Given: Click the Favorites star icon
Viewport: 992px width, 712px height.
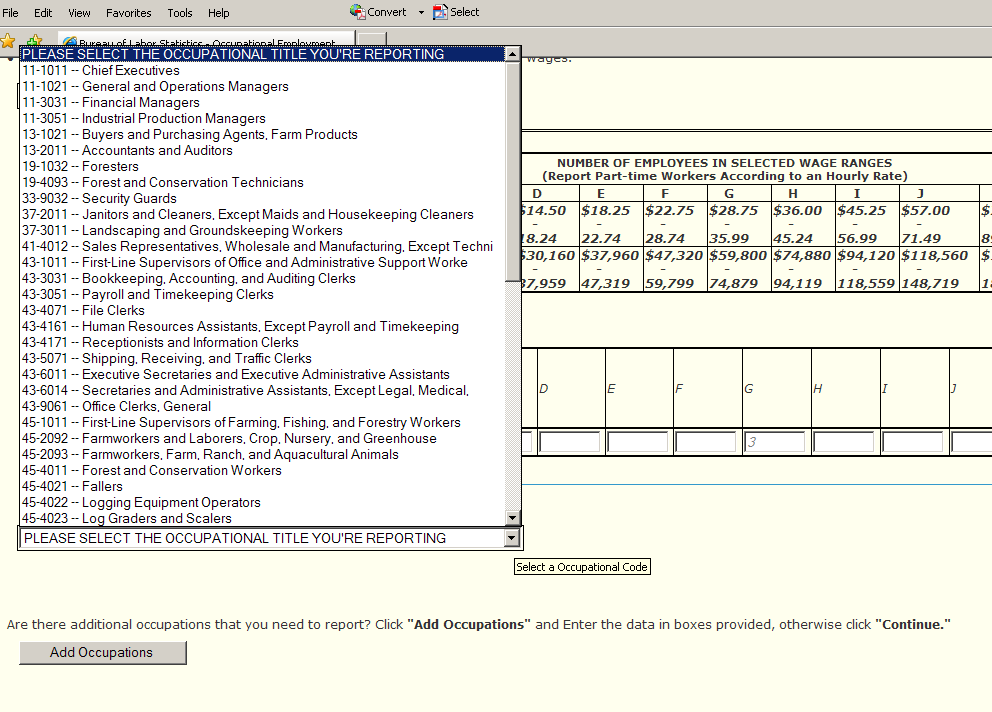Looking at the screenshot, I should tap(8, 42).
